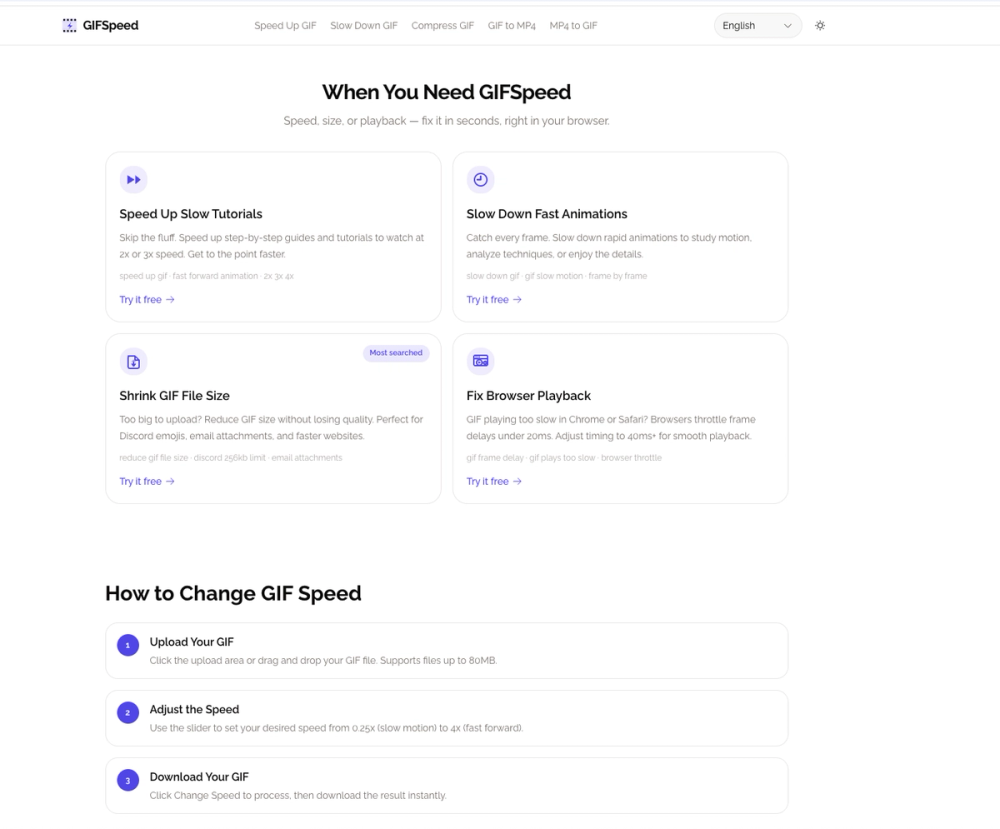Click the clock icon on Slow Down card
Viewport: 1000px width, 829px height.
pos(481,179)
